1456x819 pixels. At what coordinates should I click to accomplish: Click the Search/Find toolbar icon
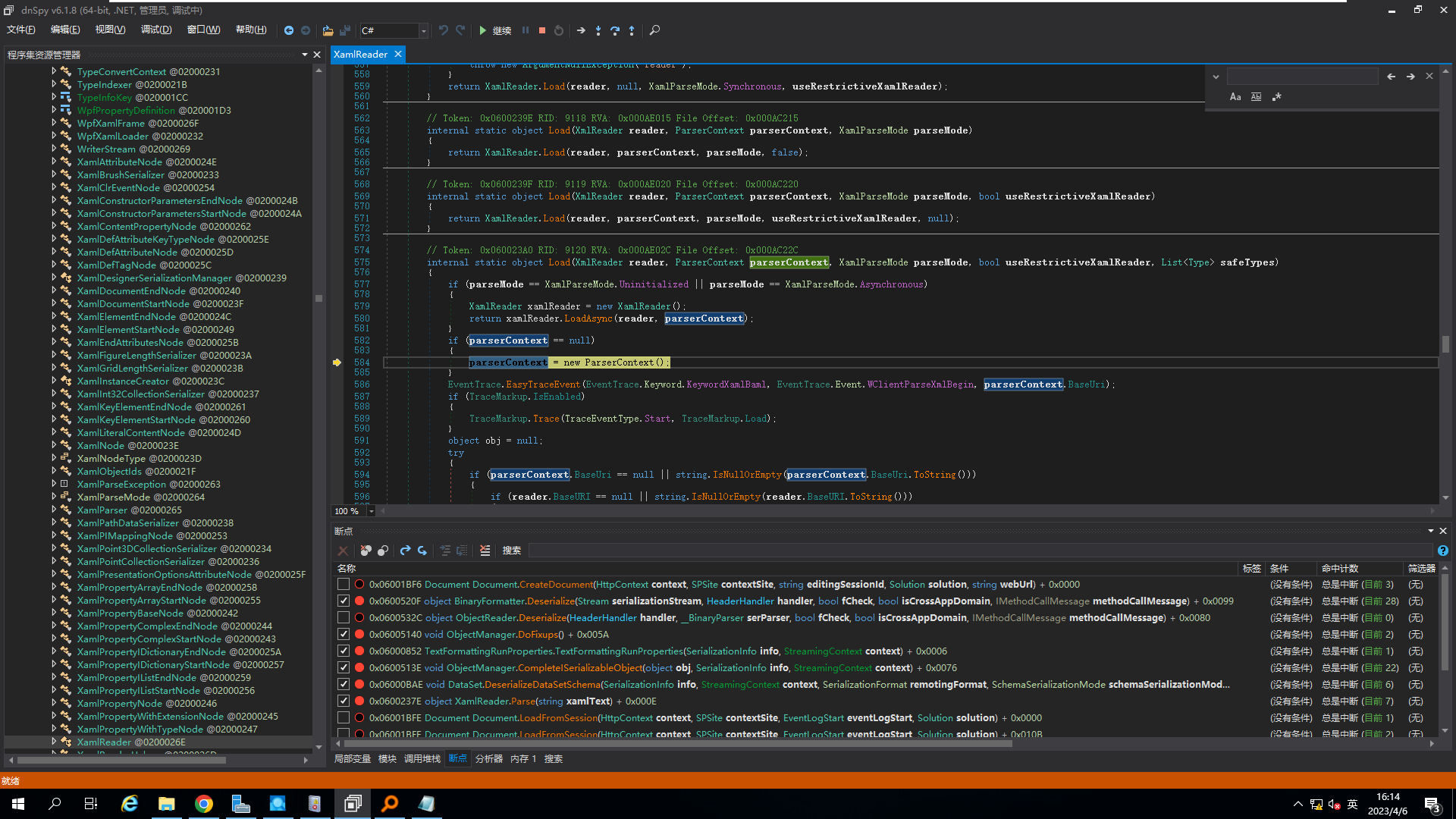pyautogui.click(x=655, y=30)
